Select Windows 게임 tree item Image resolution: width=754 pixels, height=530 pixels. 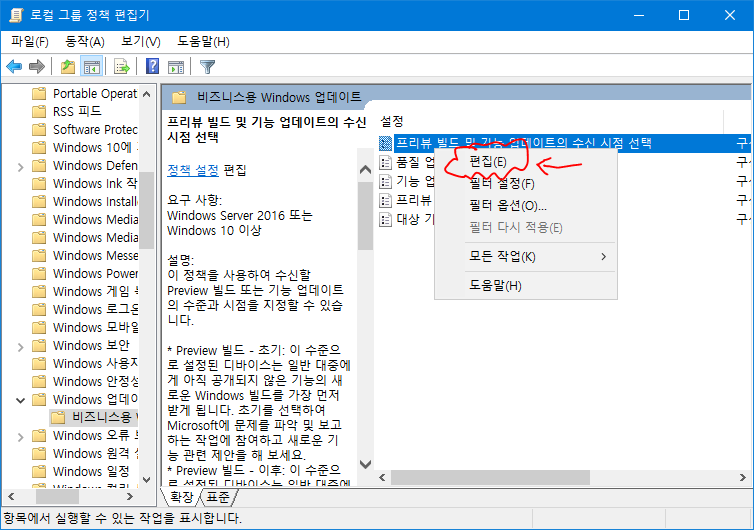95,291
